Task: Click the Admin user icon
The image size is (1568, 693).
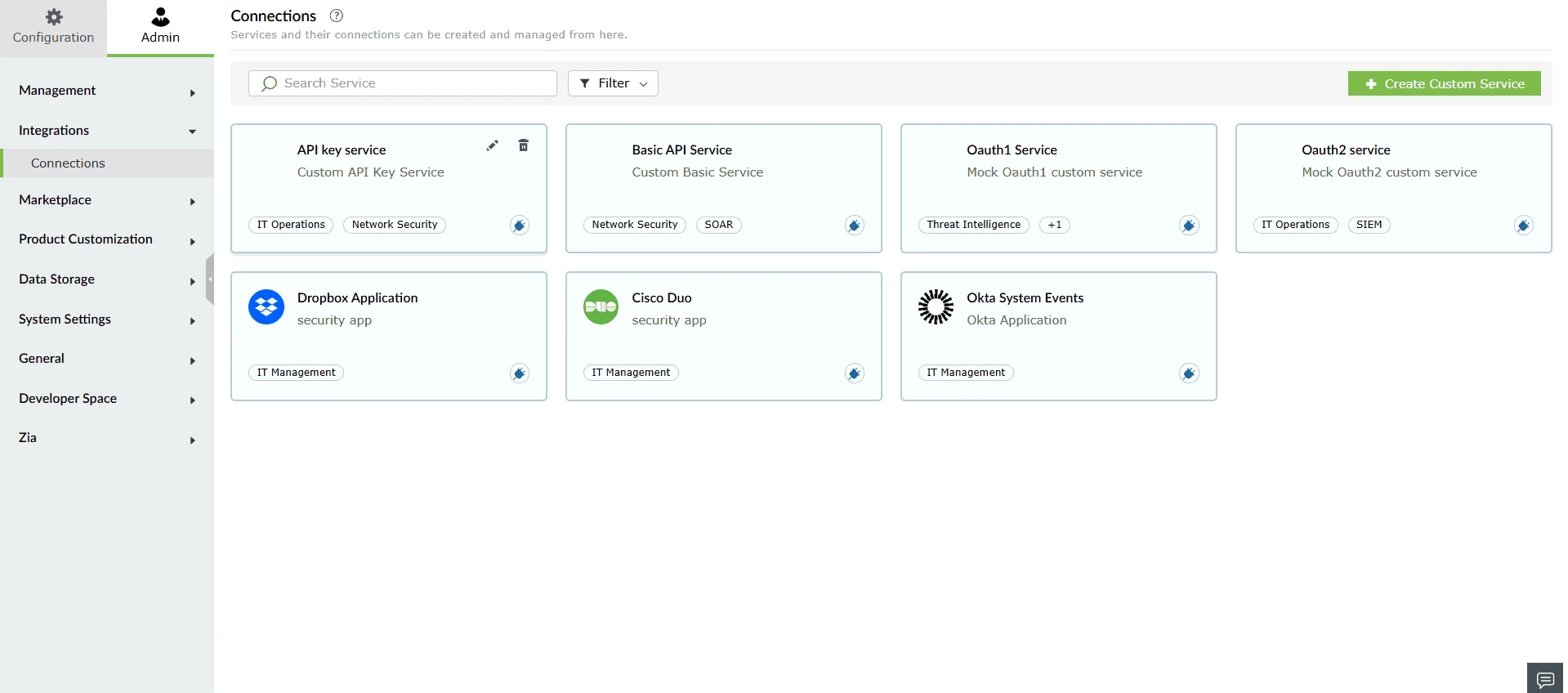Action: tap(161, 16)
